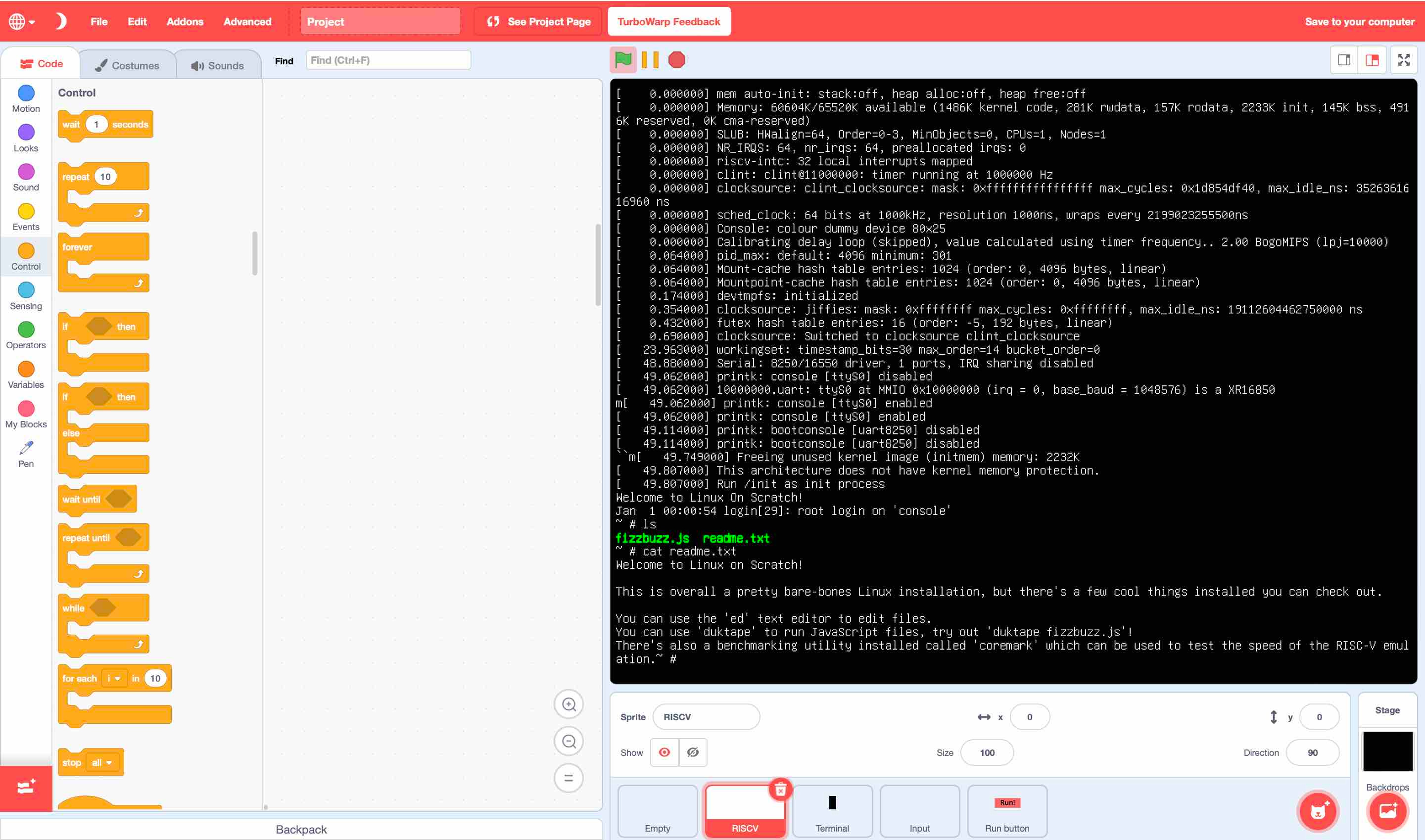The width and height of the screenshot is (1425, 840).
Task: Click the Direction value field
Action: tap(1312, 753)
